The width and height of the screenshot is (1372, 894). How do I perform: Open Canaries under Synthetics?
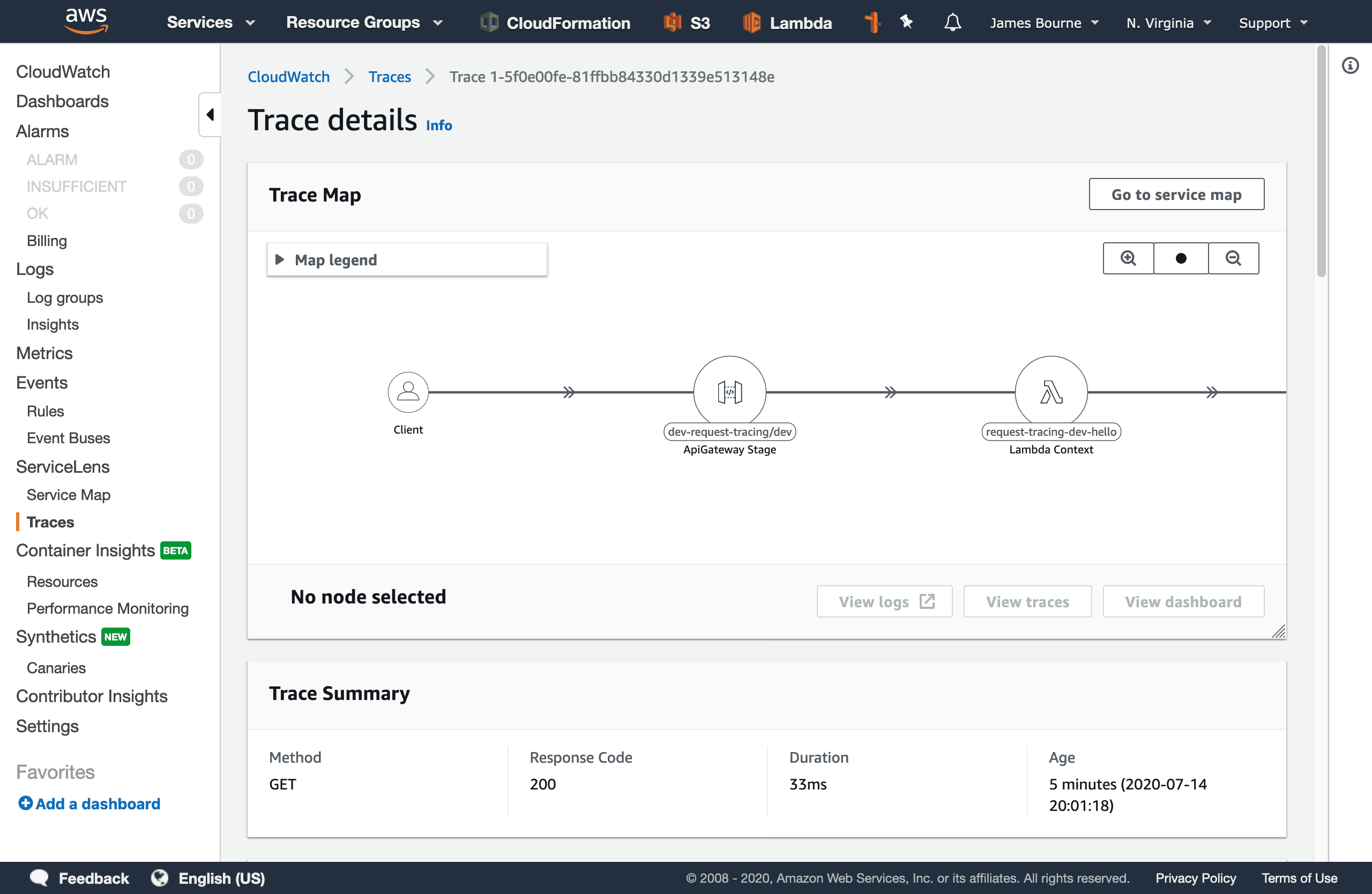[56, 667]
